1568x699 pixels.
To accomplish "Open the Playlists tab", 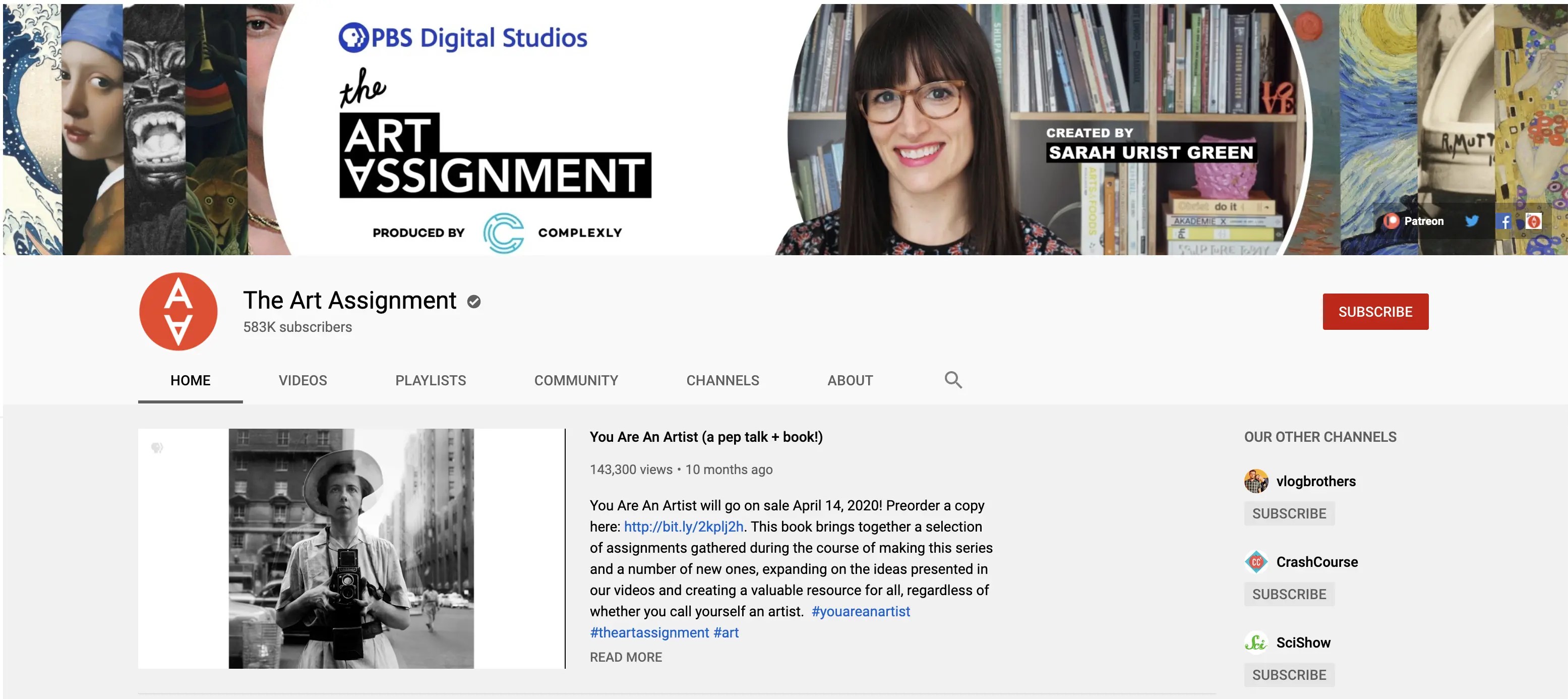I will (x=431, y=381).
